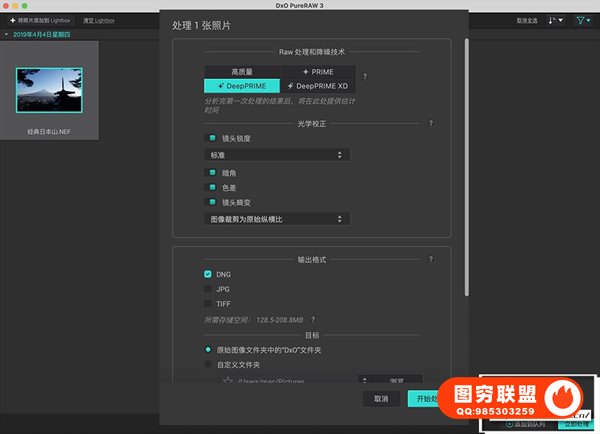The width and height of the screenshot is (600, 434).
Task: Disable the 暗角 correction checkbox
Action: coord(210,173)
